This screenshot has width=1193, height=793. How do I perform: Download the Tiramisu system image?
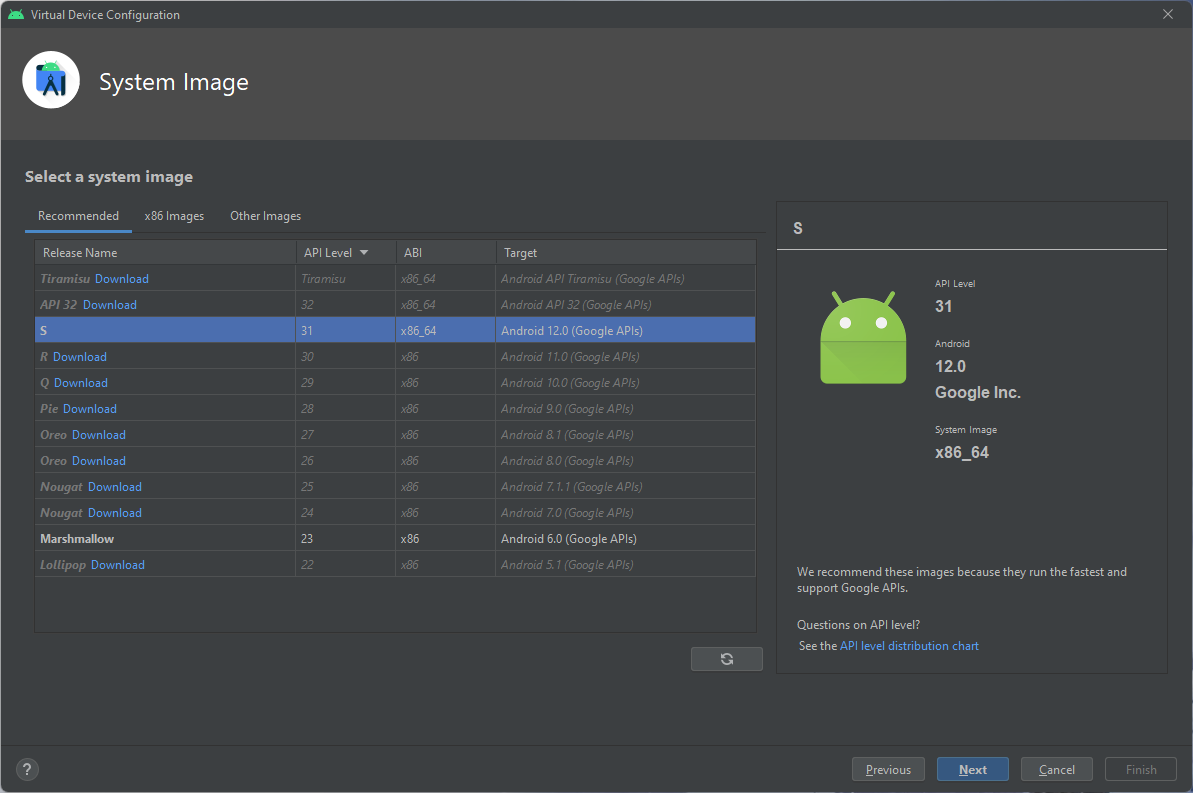pos(122,279)
